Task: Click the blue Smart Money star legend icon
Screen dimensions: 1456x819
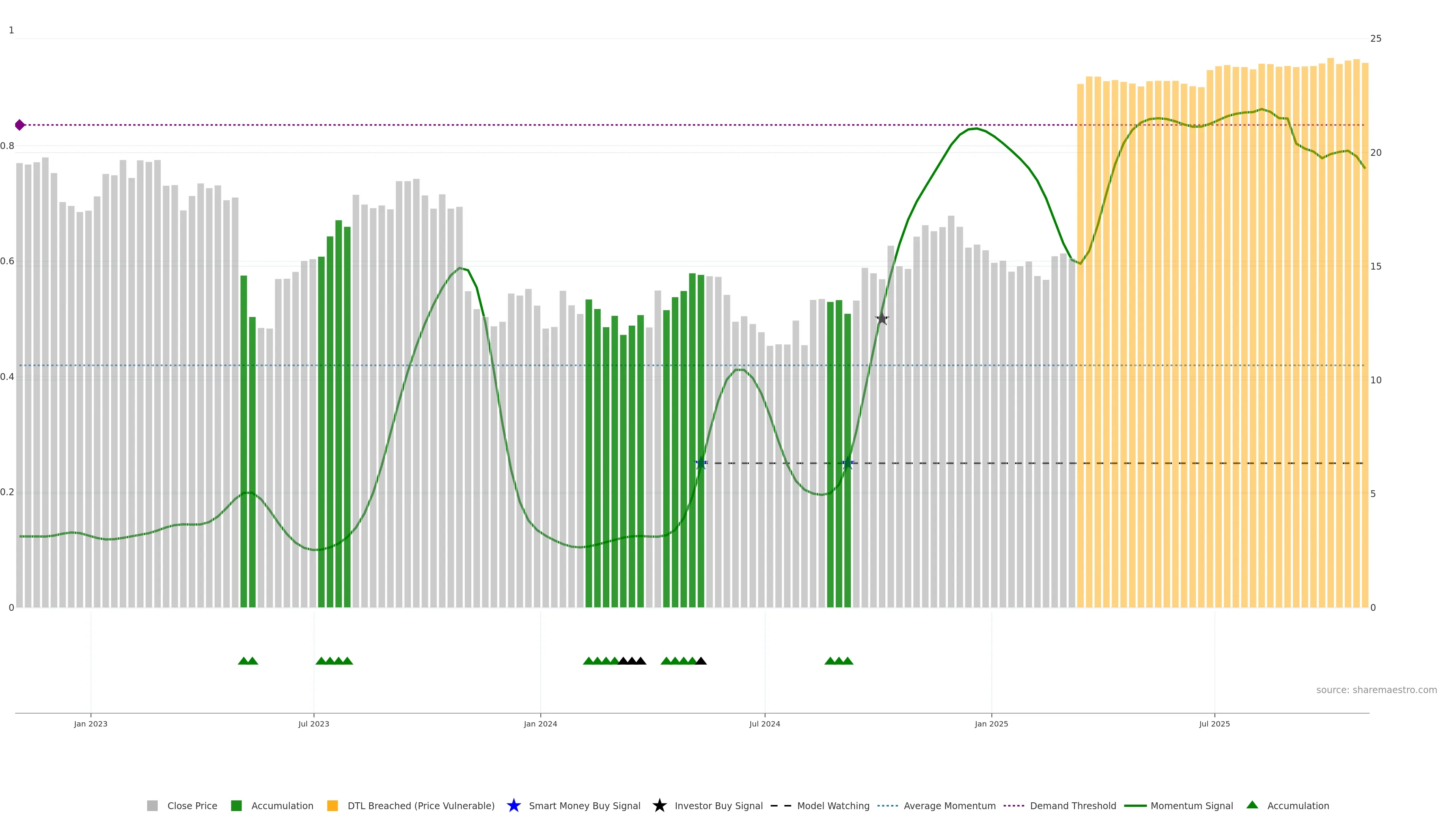Action: click(x=513, y=805)
